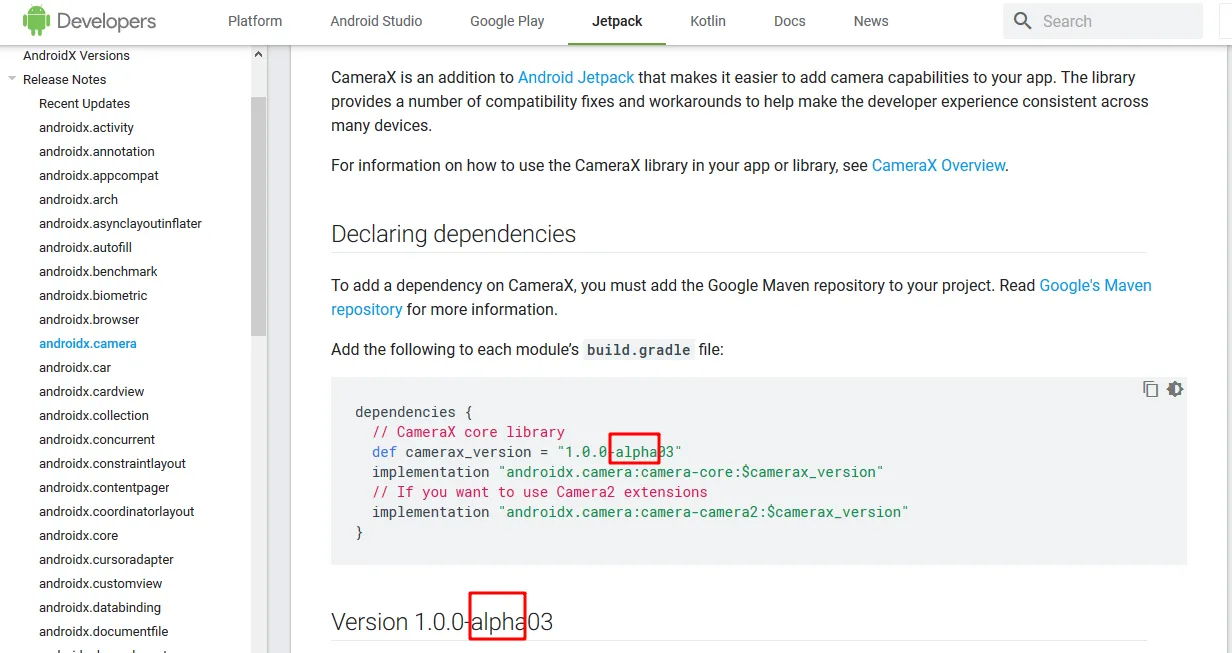Open androidx.arch release notes
The image size is (1232, 653).
coord(78,199)
